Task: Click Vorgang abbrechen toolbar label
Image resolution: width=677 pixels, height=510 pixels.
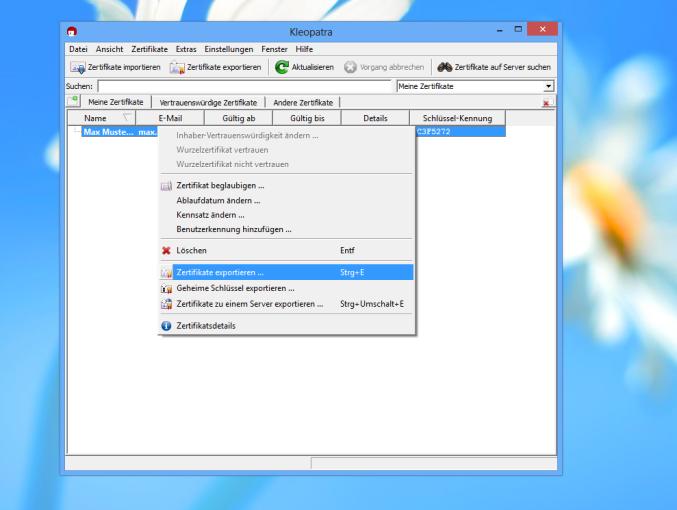Action: (x=392, y=67)
